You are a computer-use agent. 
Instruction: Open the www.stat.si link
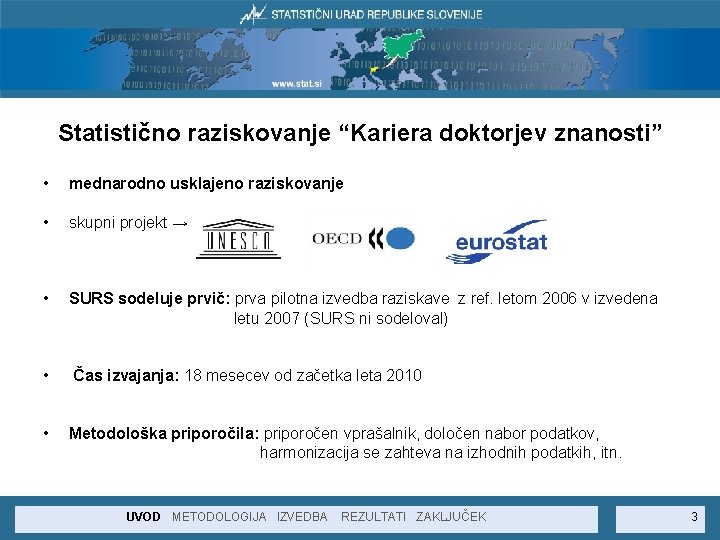click(x=297, y=84)
